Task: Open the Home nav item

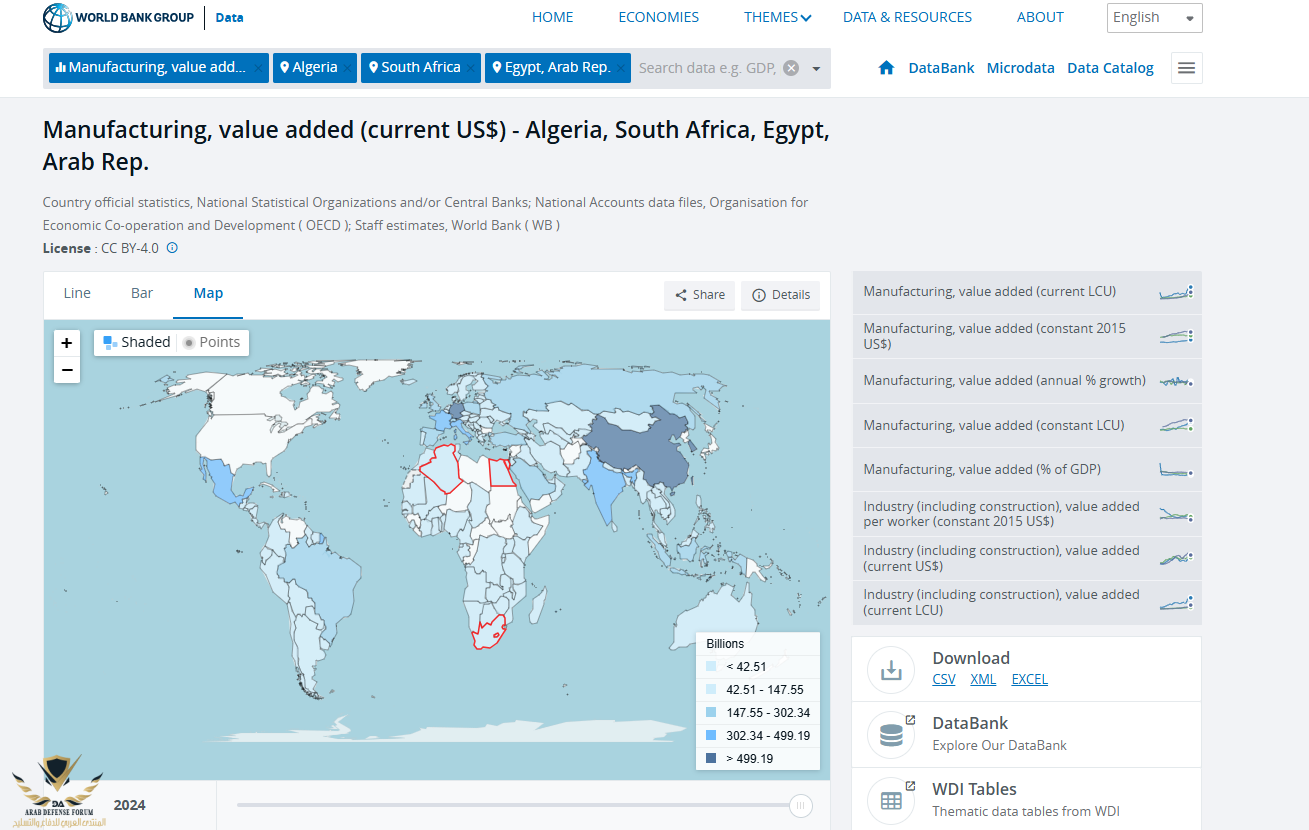Action: click(553, 17)
